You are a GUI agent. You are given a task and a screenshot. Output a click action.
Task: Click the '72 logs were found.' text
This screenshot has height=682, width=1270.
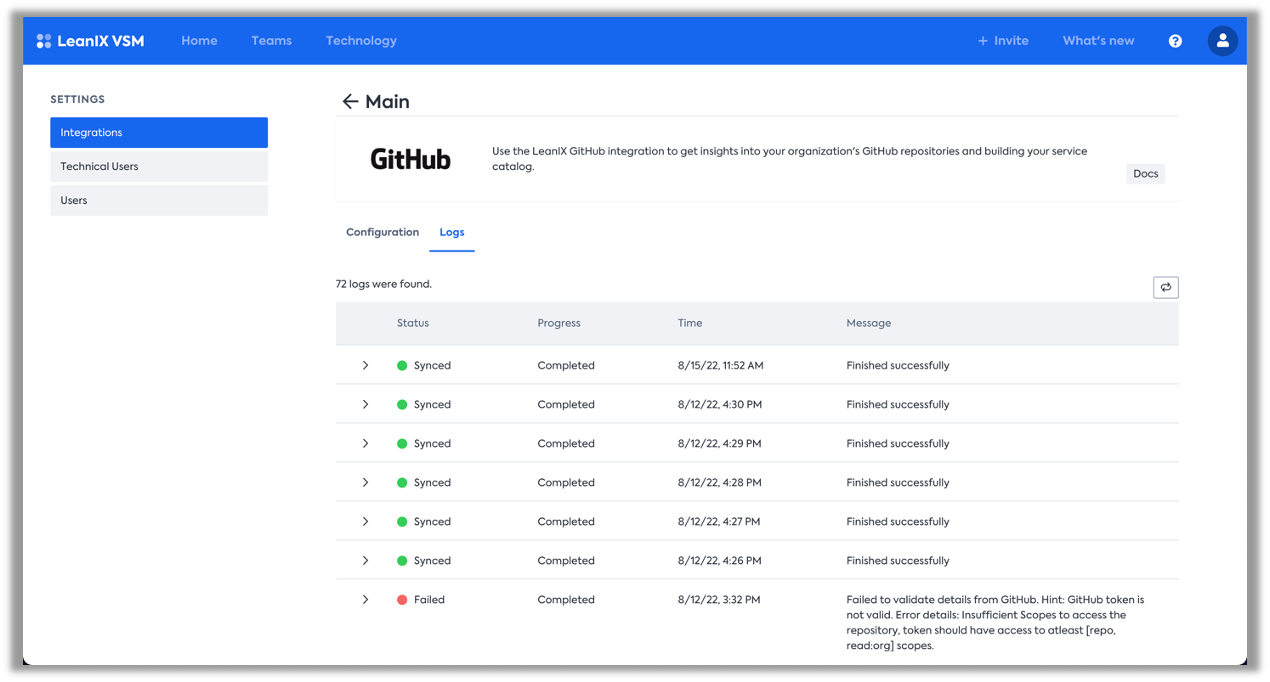(384, 284)
